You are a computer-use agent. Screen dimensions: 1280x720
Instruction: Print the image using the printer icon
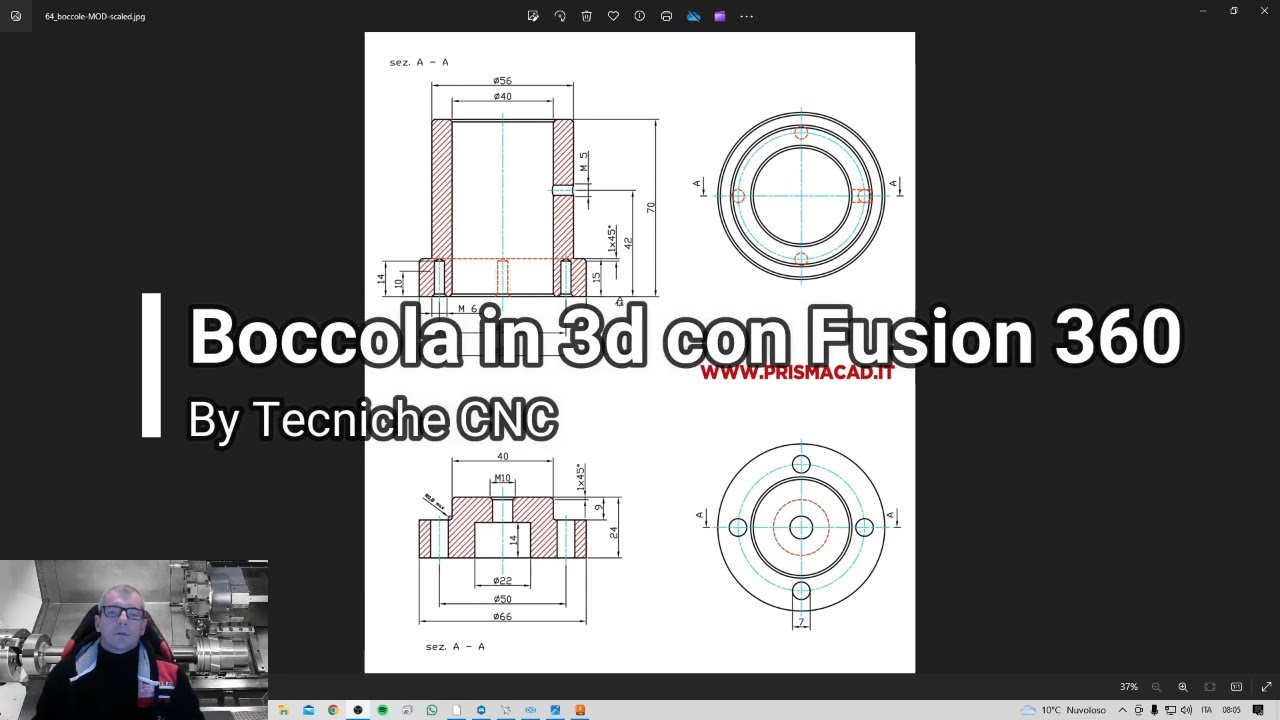666,16
